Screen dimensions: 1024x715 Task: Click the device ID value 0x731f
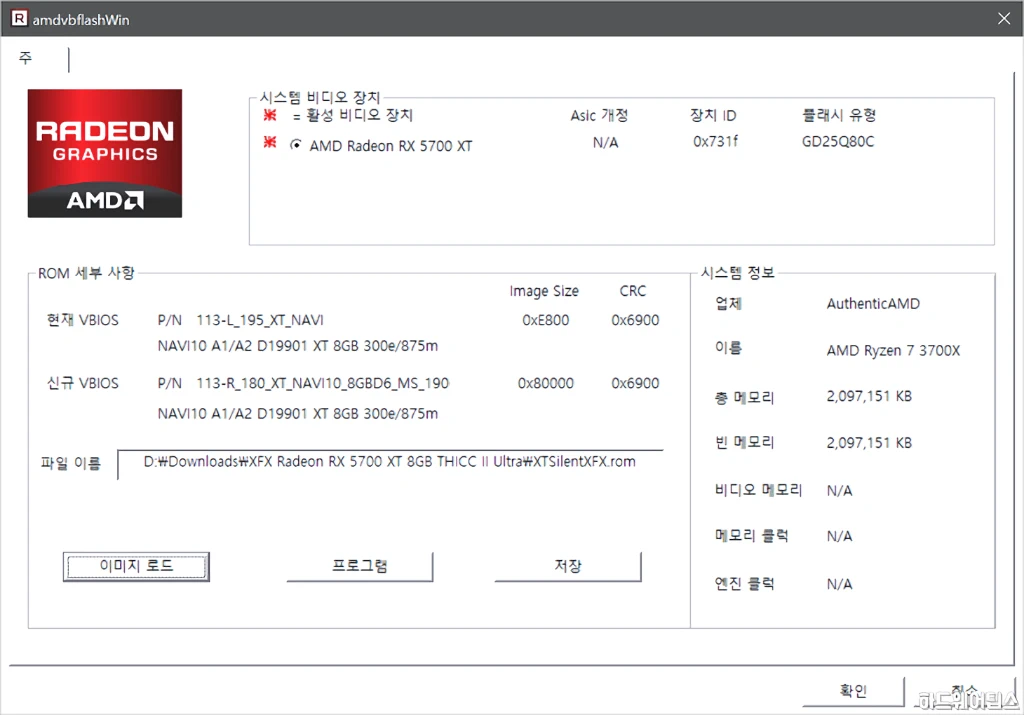[715, 142]
